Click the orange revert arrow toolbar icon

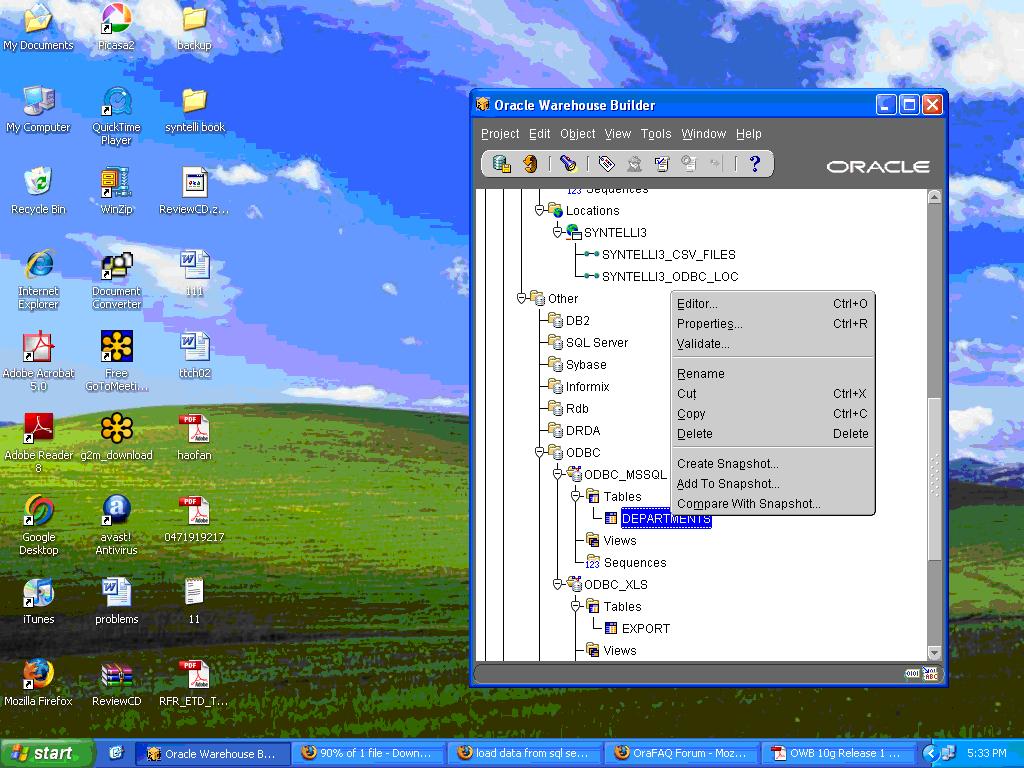click(x=530, y=164)
